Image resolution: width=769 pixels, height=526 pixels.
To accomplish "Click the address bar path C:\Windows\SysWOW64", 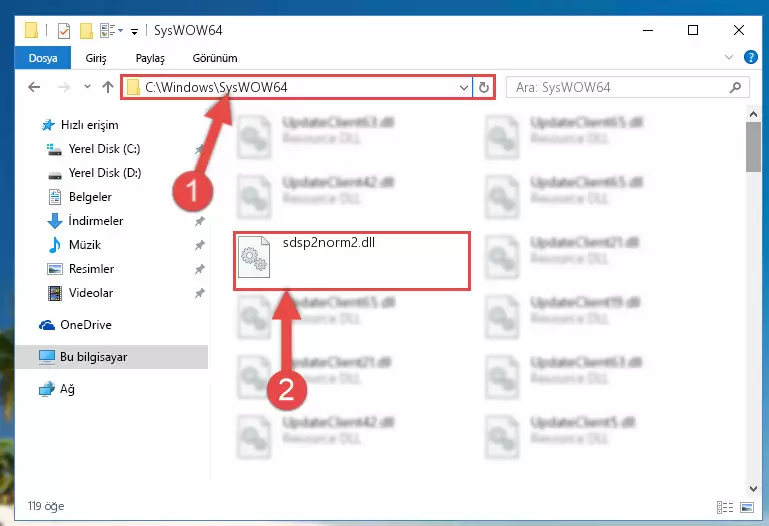I will 216,87.
